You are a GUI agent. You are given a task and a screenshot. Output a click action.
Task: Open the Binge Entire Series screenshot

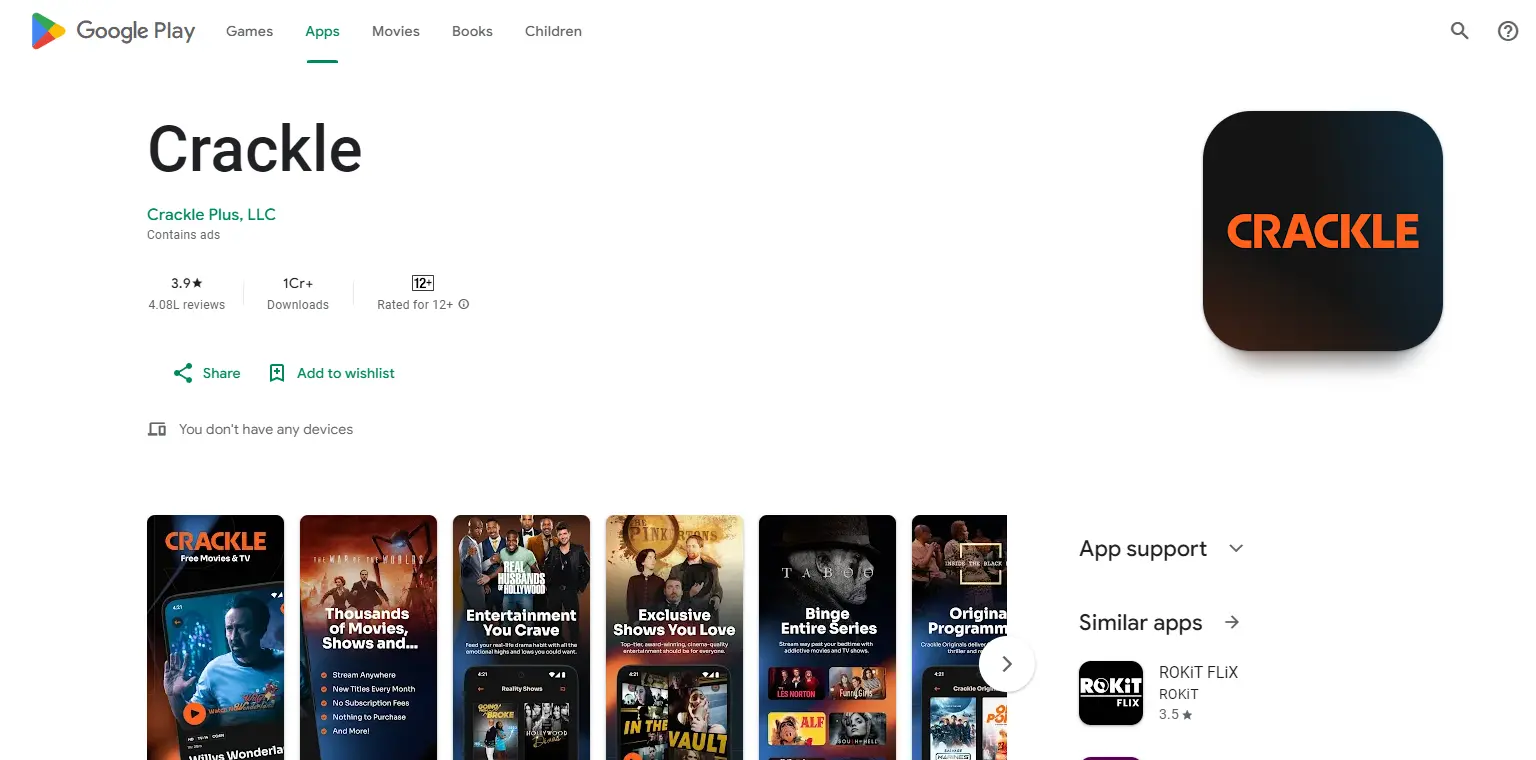827,637
